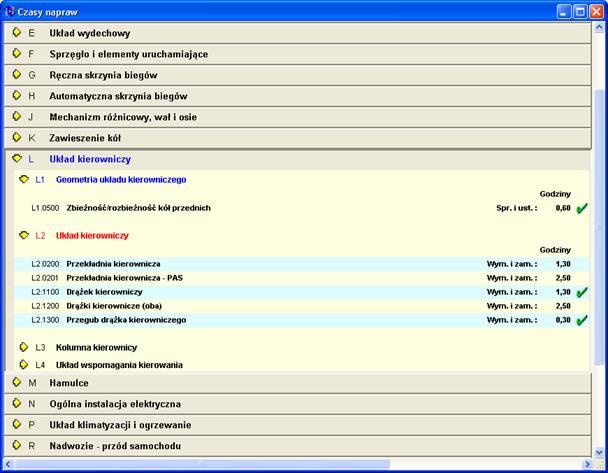Click code L2.0201
This screenshot has height=473, width=608.
click(45, 278)
